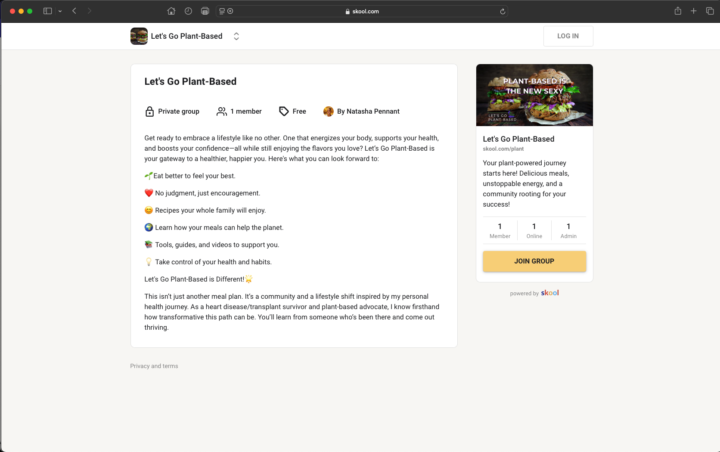Click the powered by skool logo
720x452 pixels.
point(550,293)
